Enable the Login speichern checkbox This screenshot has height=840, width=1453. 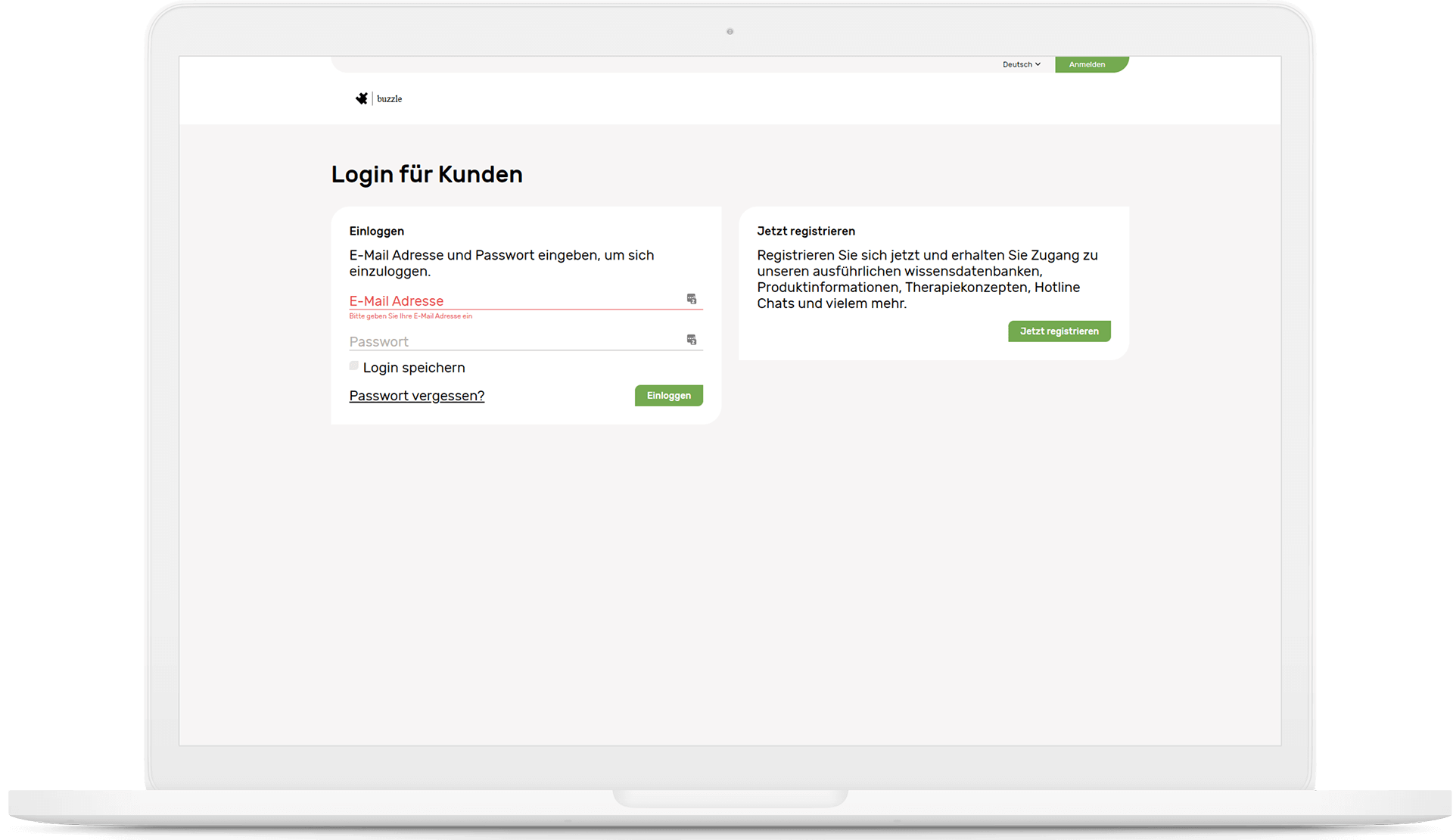point(353,366)
